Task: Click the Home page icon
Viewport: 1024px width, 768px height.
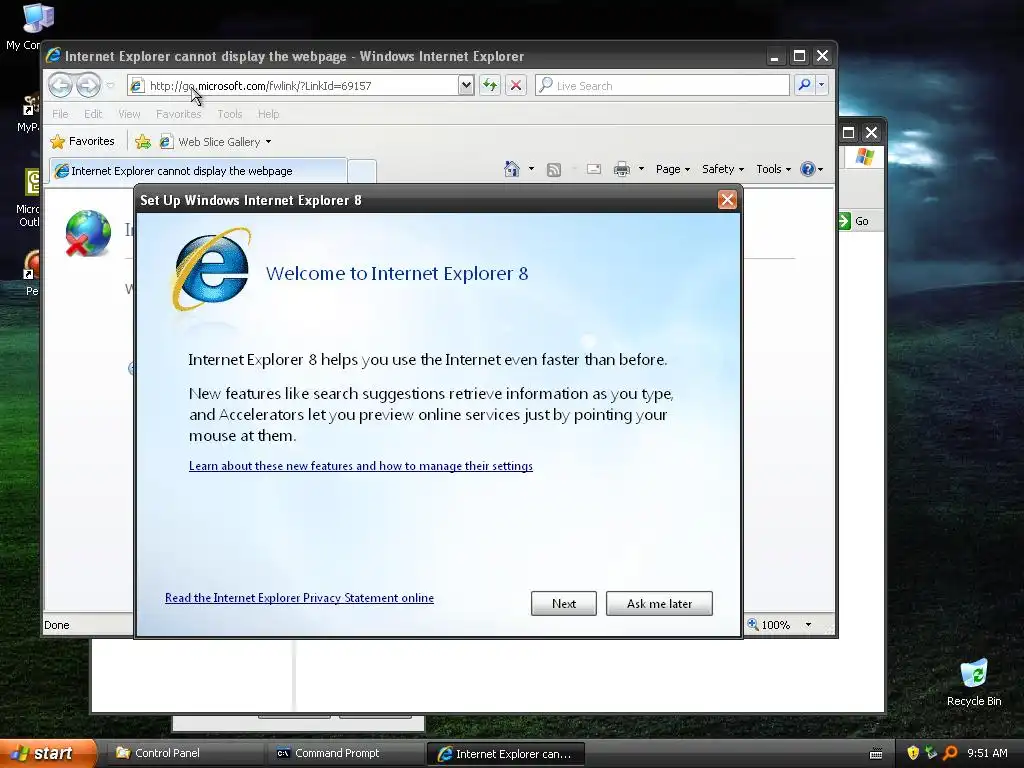Action: [512, 169]
